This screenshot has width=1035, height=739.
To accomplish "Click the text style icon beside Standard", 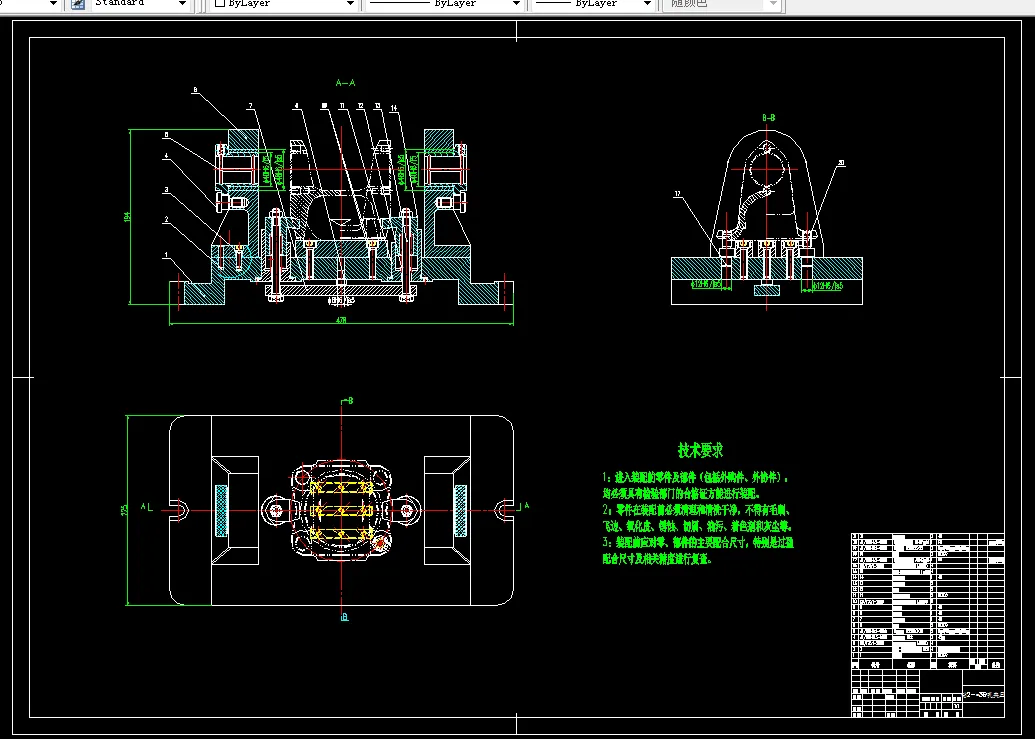I will pyautogui.click(x=77, y=4).
